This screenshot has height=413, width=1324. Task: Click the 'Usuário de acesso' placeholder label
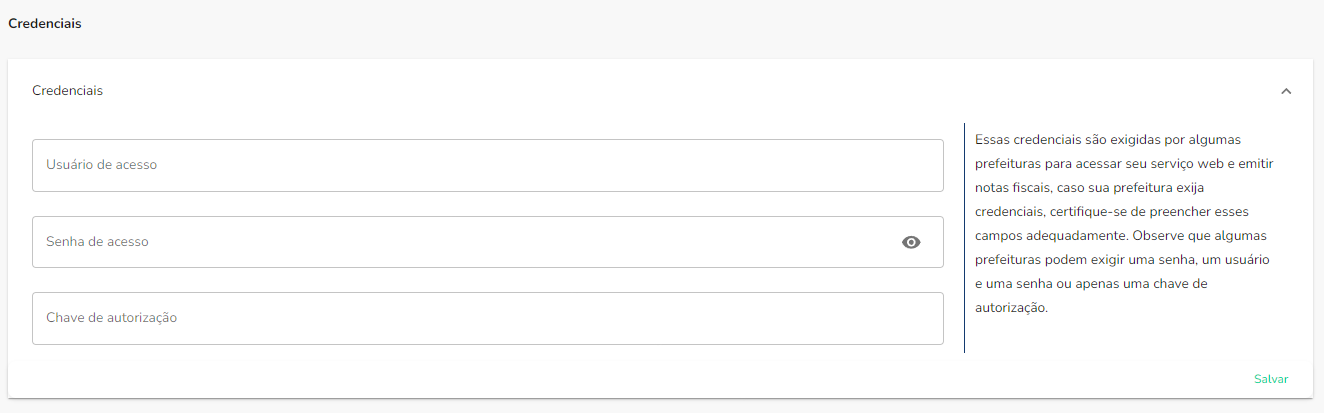[x=101, y=165]
